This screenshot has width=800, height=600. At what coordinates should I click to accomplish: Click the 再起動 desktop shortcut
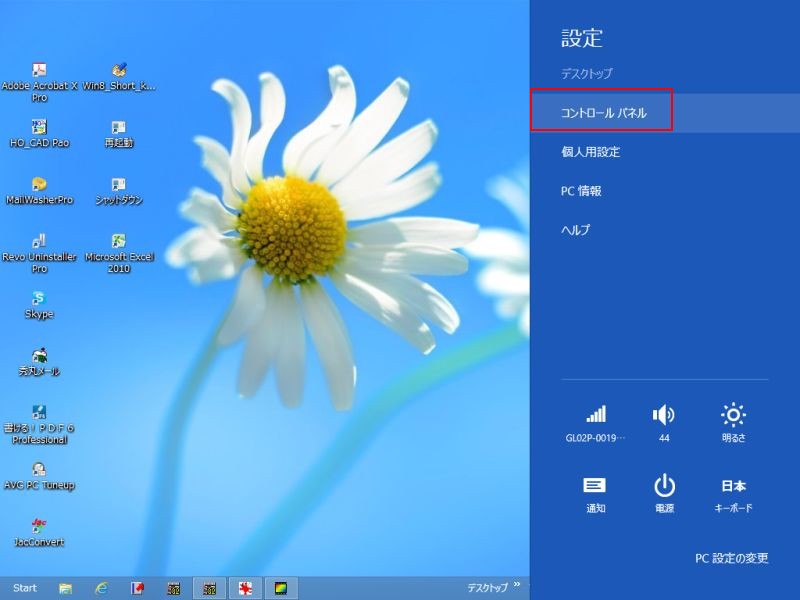click(119, 128)
